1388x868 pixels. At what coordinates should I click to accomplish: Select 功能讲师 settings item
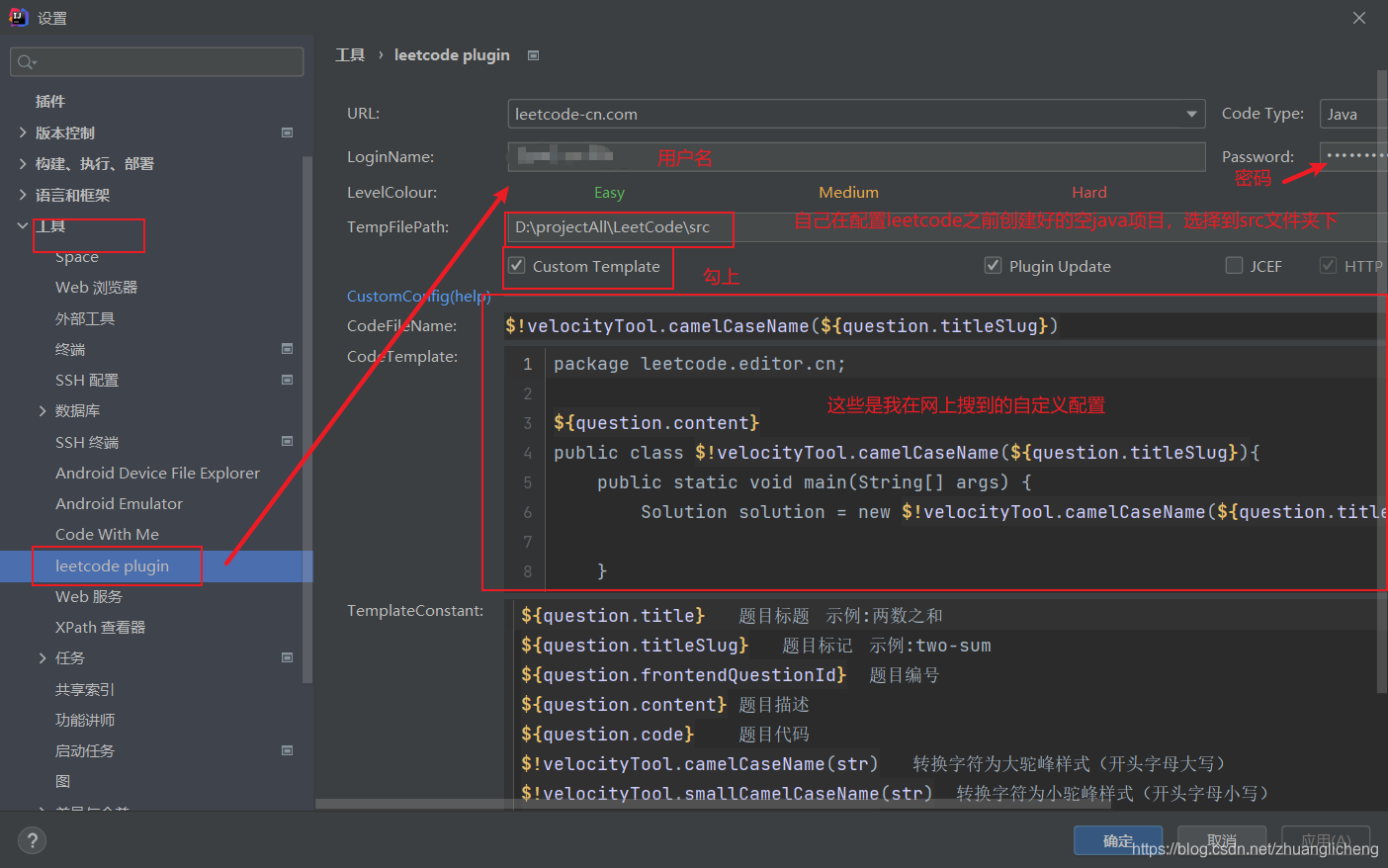coord(85,720)
